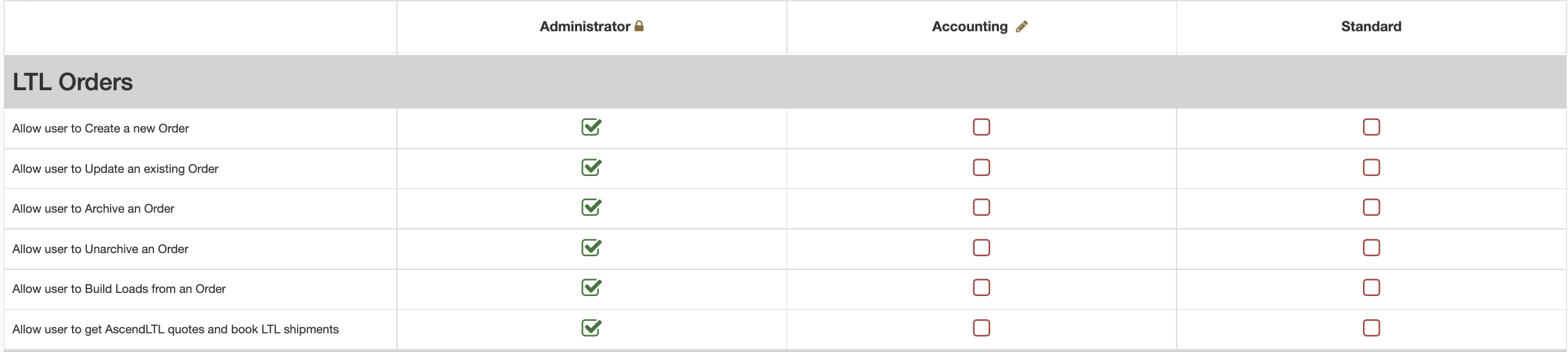Enable Standard Update an existing Order
Image resolution: width=1568 pixels, height=352 pixels.
(x=1371, y=167)
